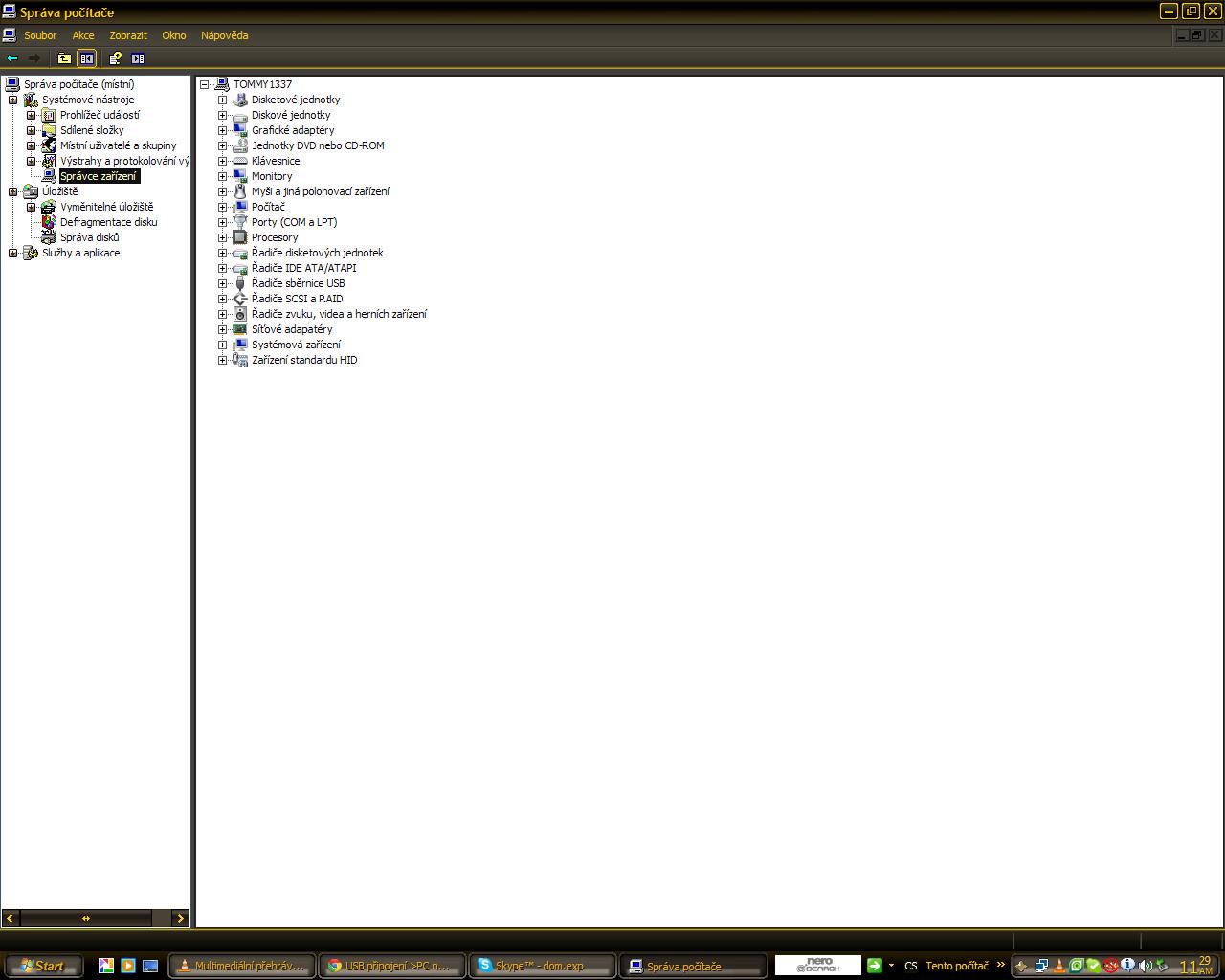Click right arrow of tree pane scrollbar

(x=180, y=918)
